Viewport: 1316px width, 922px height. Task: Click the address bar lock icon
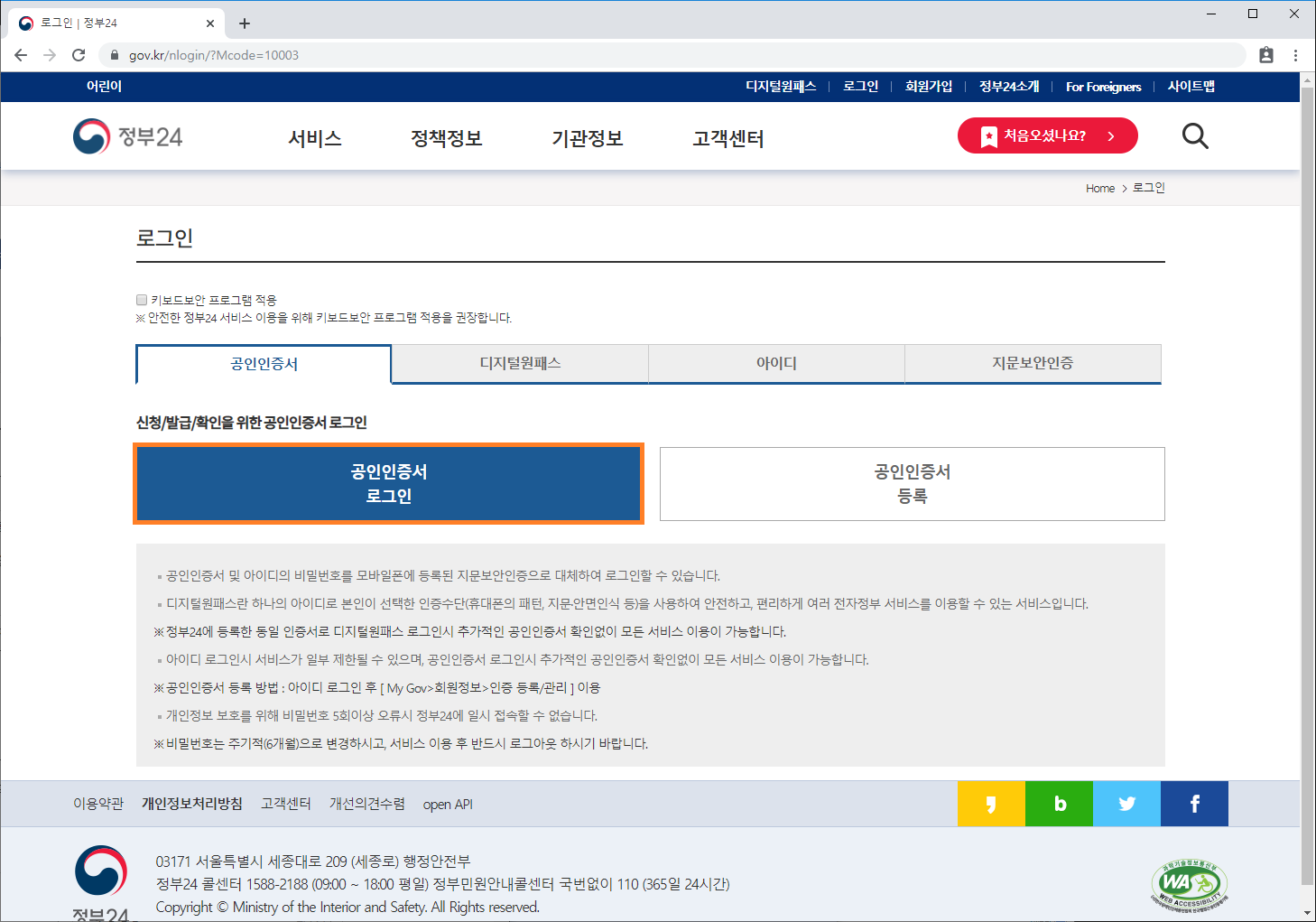(x=114, y=55)
